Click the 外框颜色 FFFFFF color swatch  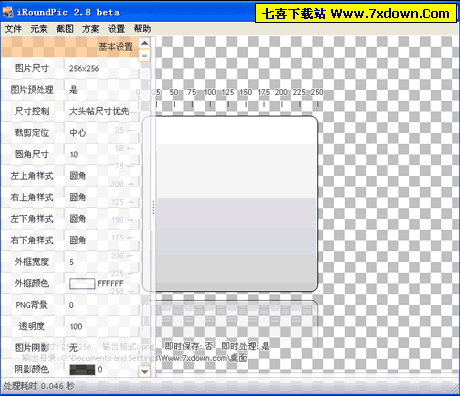[82, 284]
